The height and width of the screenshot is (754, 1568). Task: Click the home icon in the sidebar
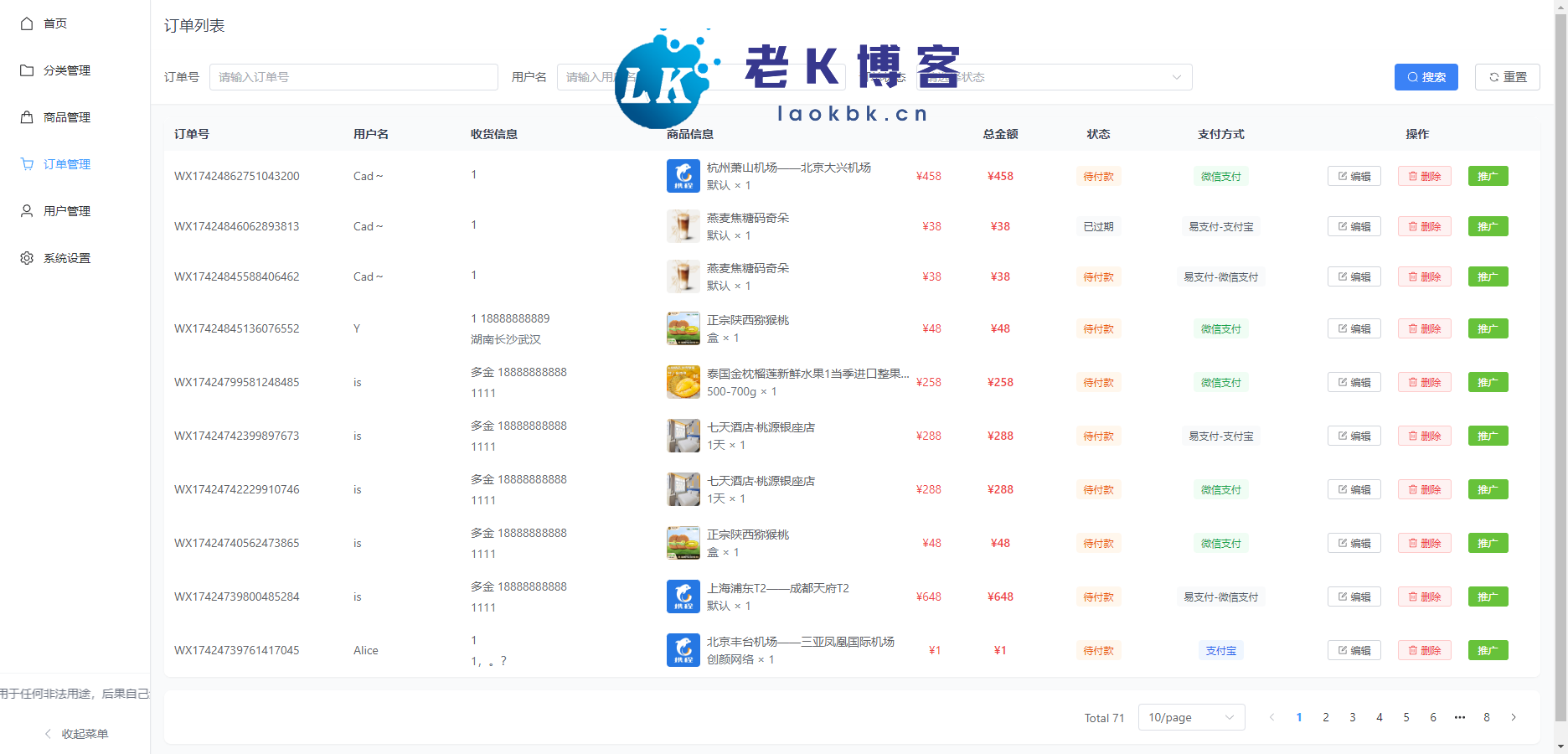[x=27, y=23]
